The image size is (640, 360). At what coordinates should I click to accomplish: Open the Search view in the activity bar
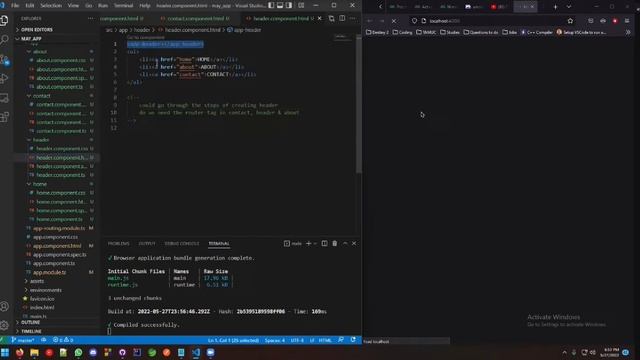pos(4,40)
